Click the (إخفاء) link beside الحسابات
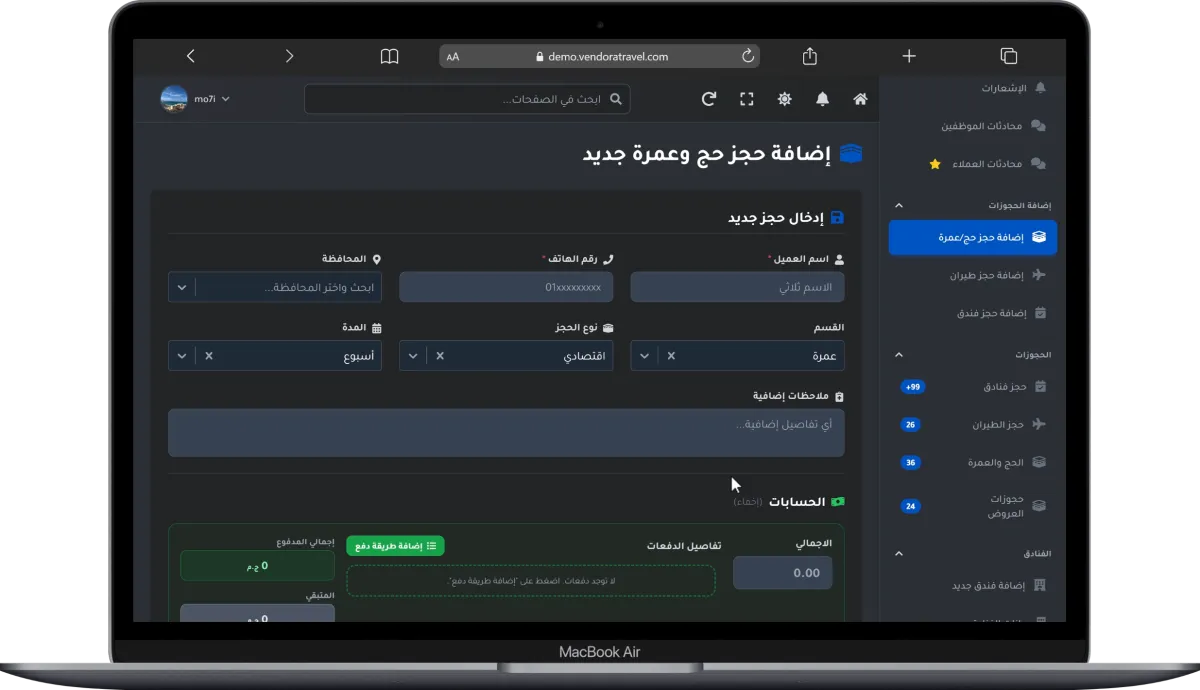1200x690 pixels. click(747, 502)
